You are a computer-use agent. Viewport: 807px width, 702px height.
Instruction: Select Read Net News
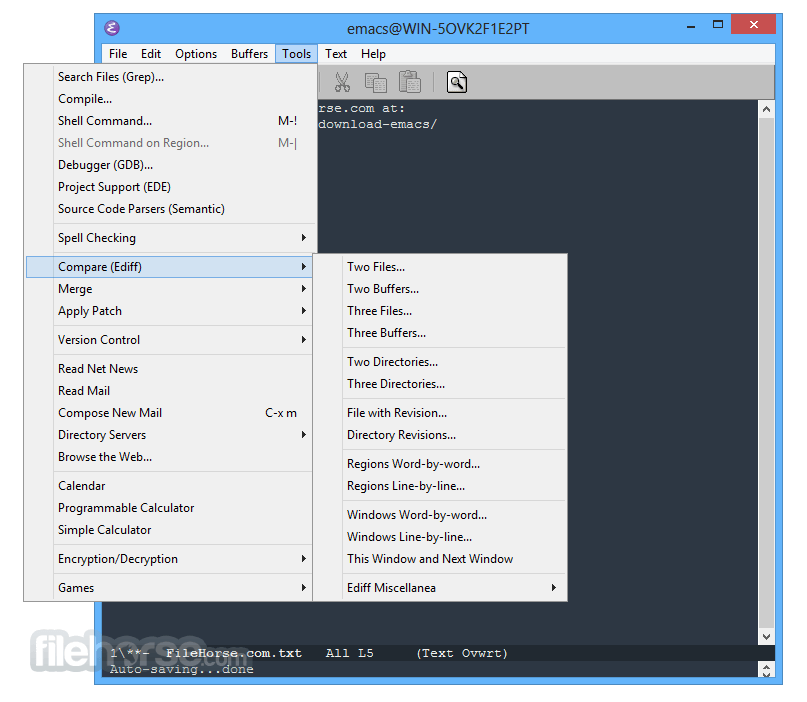(170, 369)
